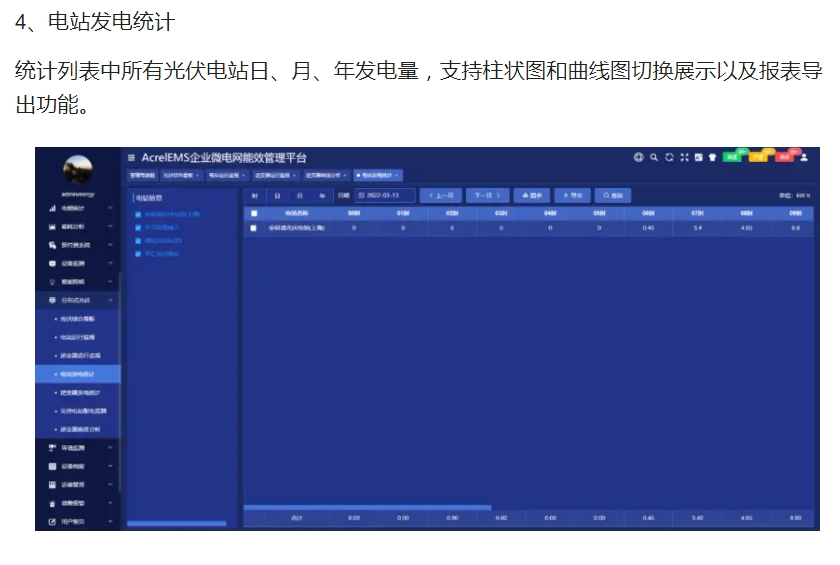Screen dimensions: 840x565
Task: Switch to the active 电站发电统计 page tab
Action: pos(378,175)
